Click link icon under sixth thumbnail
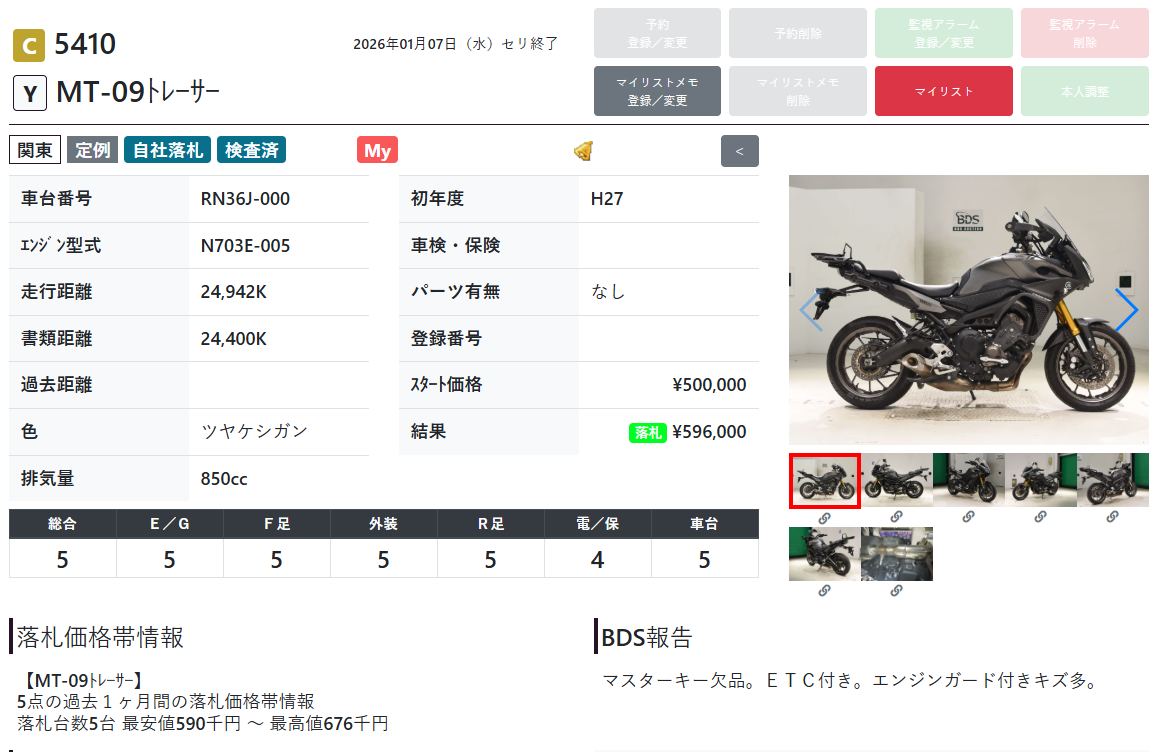Image resolution: width=1172 pixels, height=752 pixels. [824, 591]
